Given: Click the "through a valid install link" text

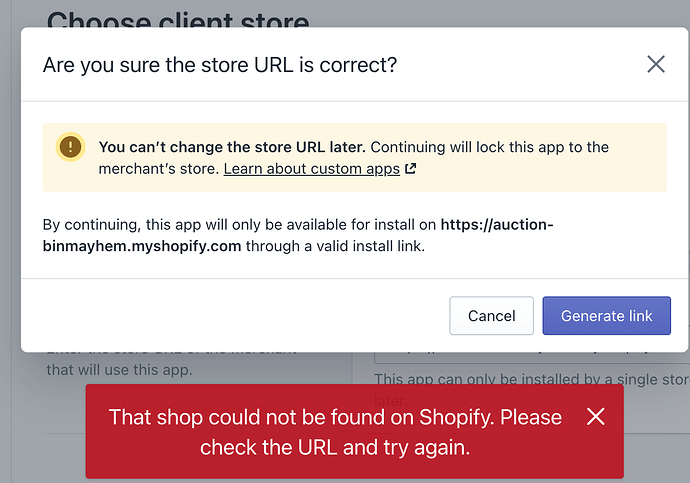Looking at the screenshot, I should 336,246.
